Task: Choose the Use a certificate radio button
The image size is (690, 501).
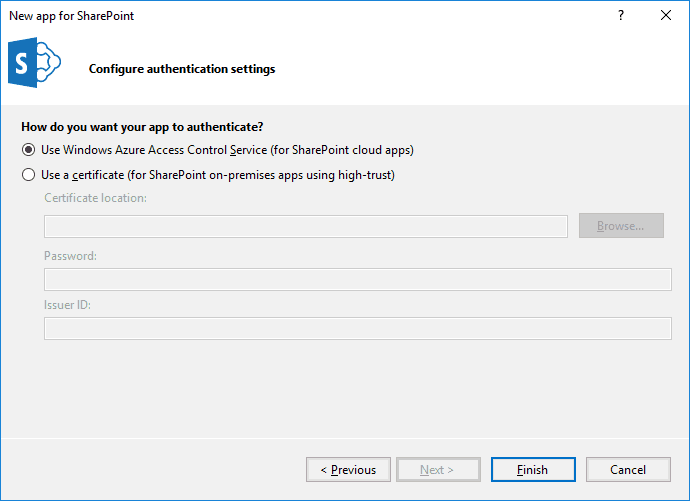Action: click(28, 175)
